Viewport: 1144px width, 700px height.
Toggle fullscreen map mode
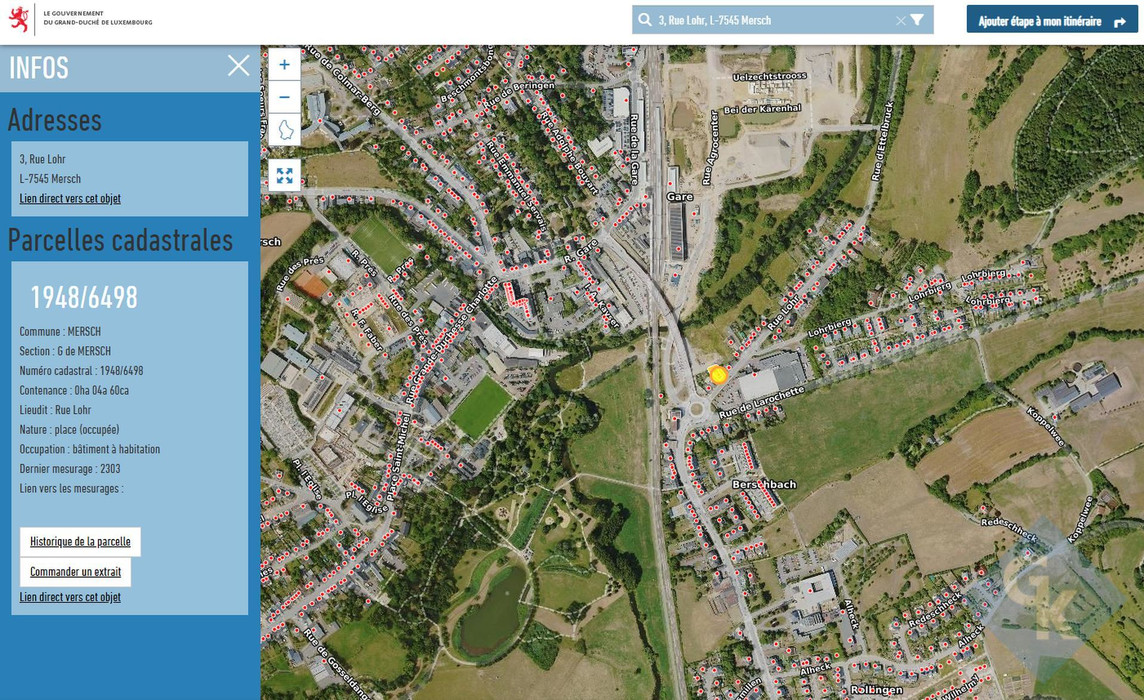(x=284, y=176)
